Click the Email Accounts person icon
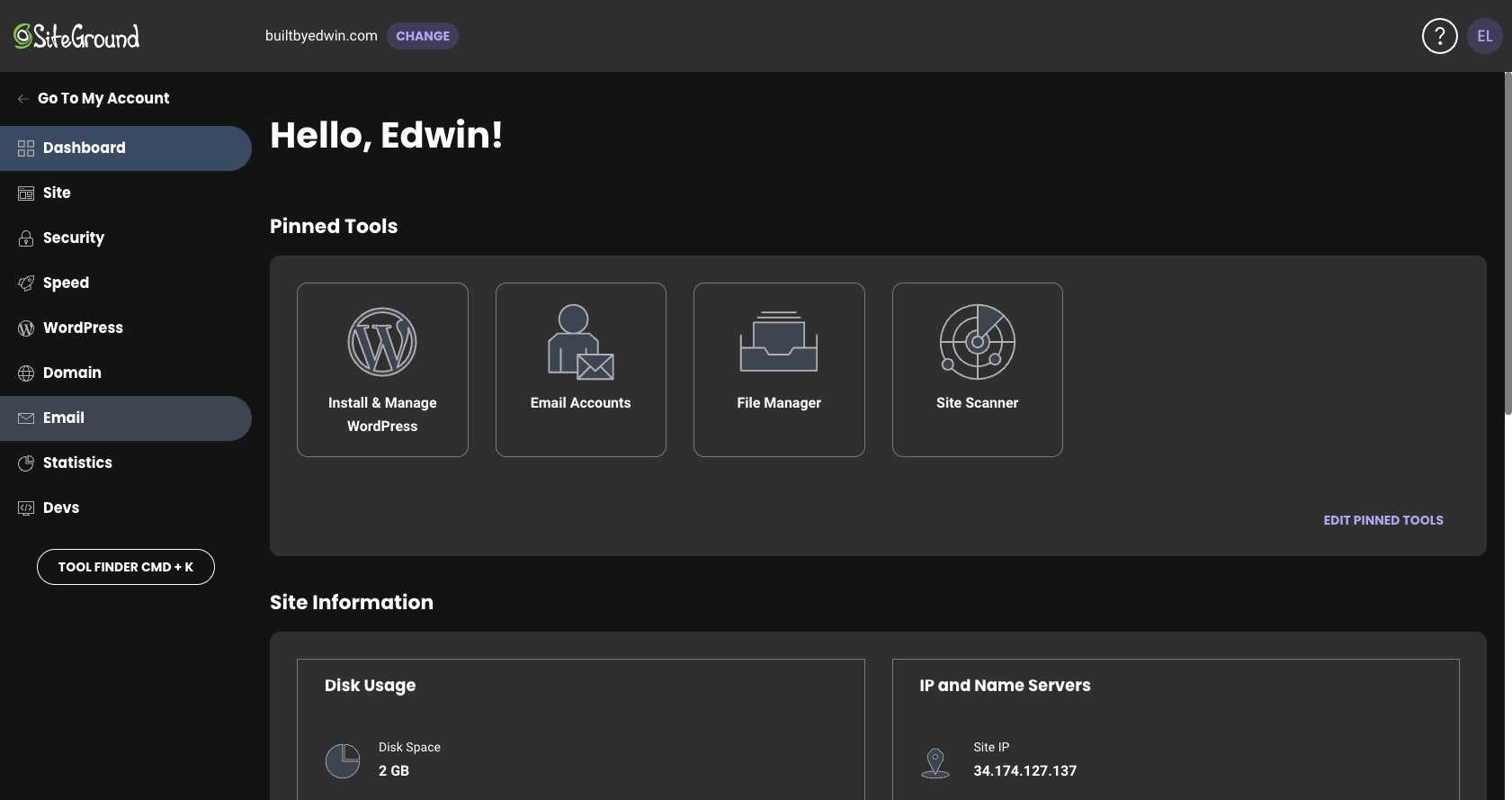The width and height of the screenshot is (1512, 800). point(580,342)
